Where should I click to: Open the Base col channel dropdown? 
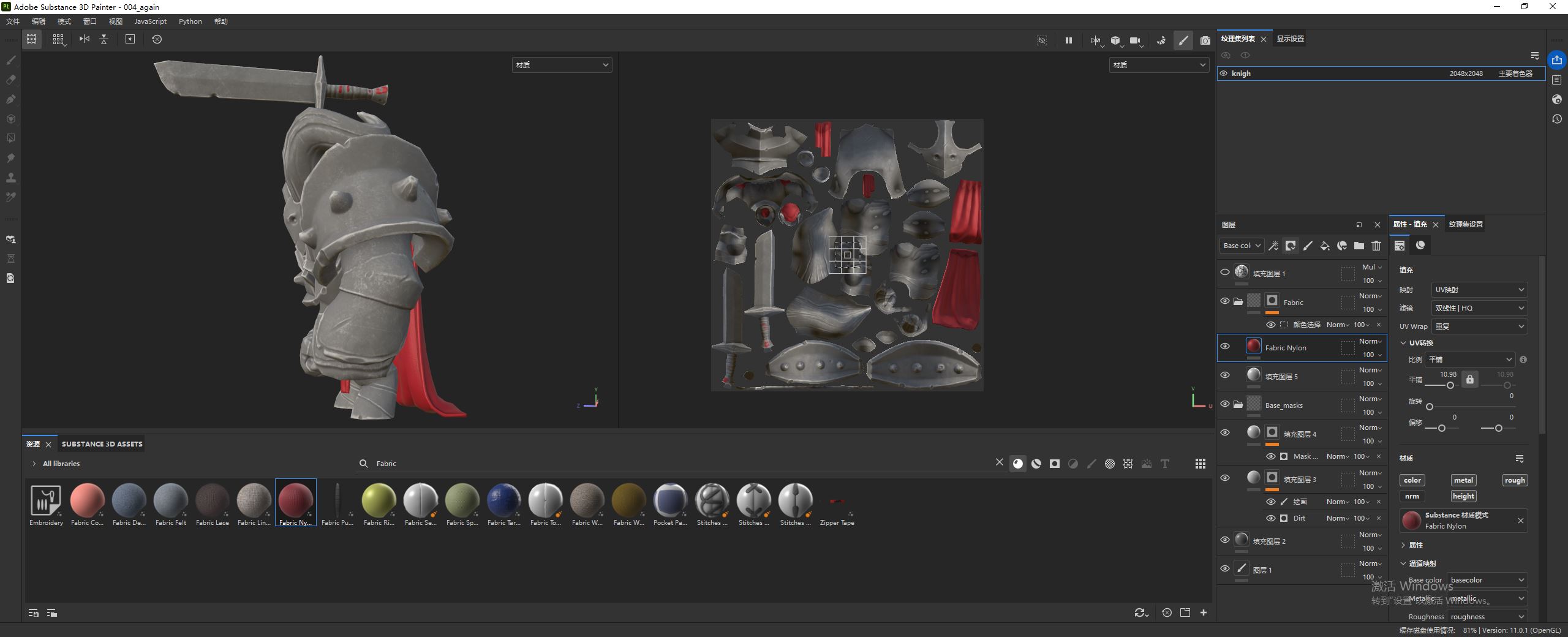(x=1242, y=246)
